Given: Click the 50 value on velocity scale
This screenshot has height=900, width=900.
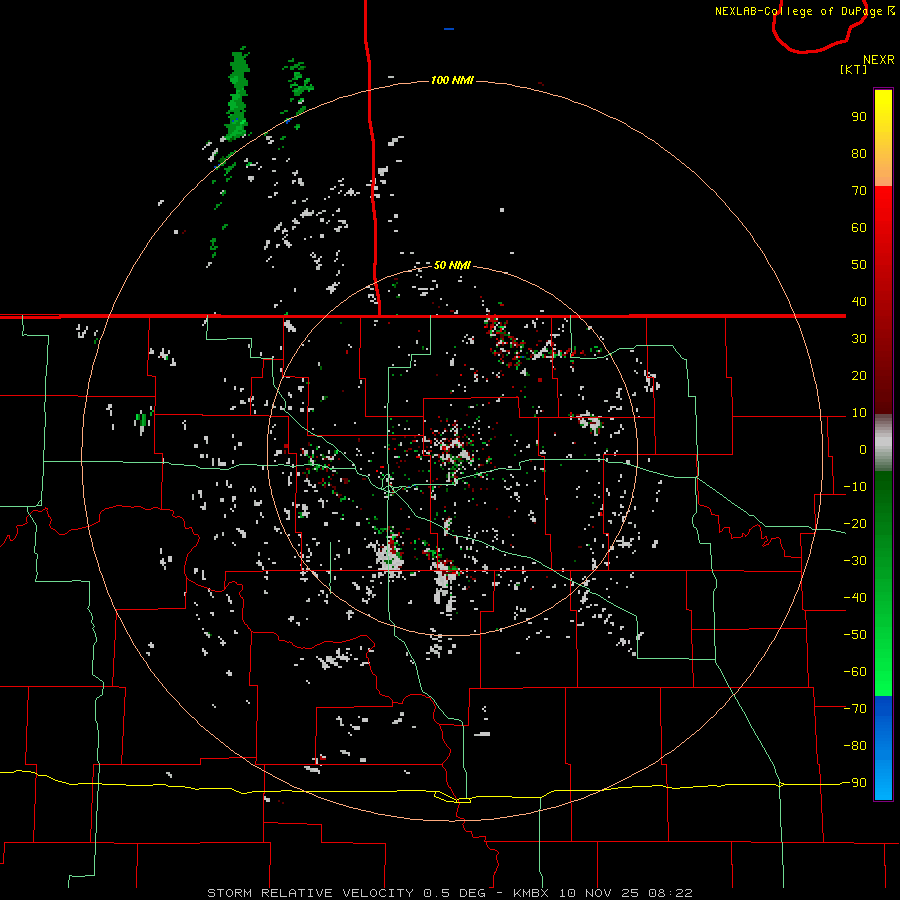Looking at the screenshot, I should 859,265.
